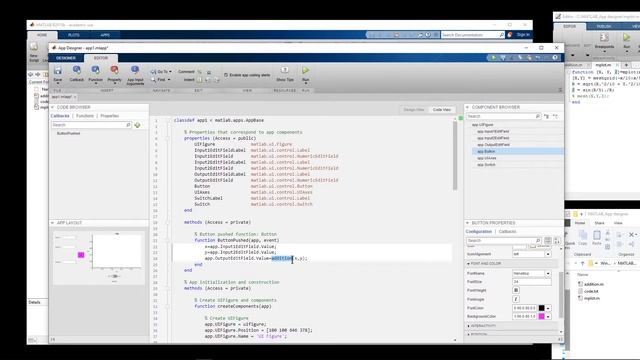This screenshot has width=640, height=360.
Task: Click the black FontColor swatch
Action: click(541, 308)
